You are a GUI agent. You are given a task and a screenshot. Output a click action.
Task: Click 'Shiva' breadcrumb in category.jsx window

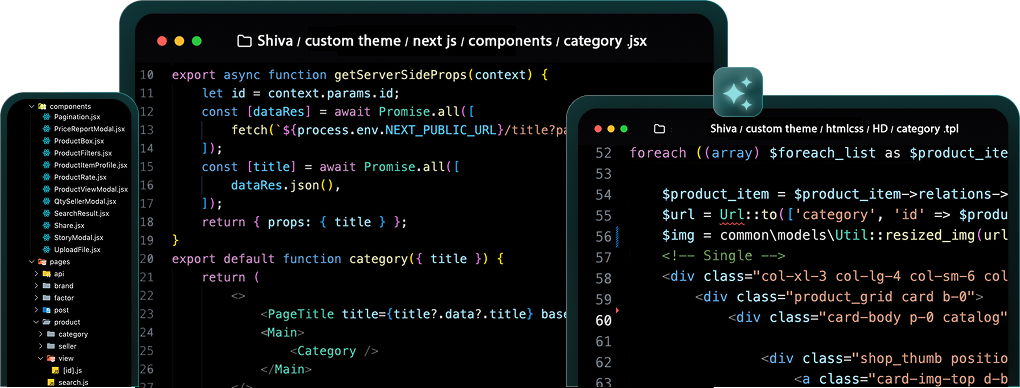click(x=275, y=41)
